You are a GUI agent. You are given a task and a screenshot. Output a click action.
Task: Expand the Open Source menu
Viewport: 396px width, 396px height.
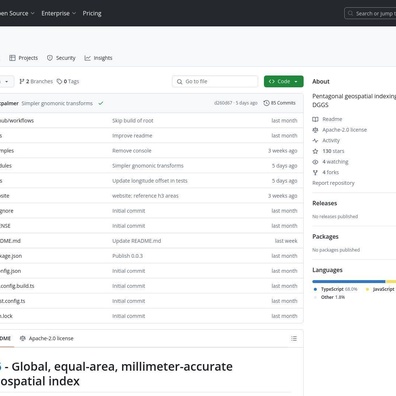click(17, 13)
